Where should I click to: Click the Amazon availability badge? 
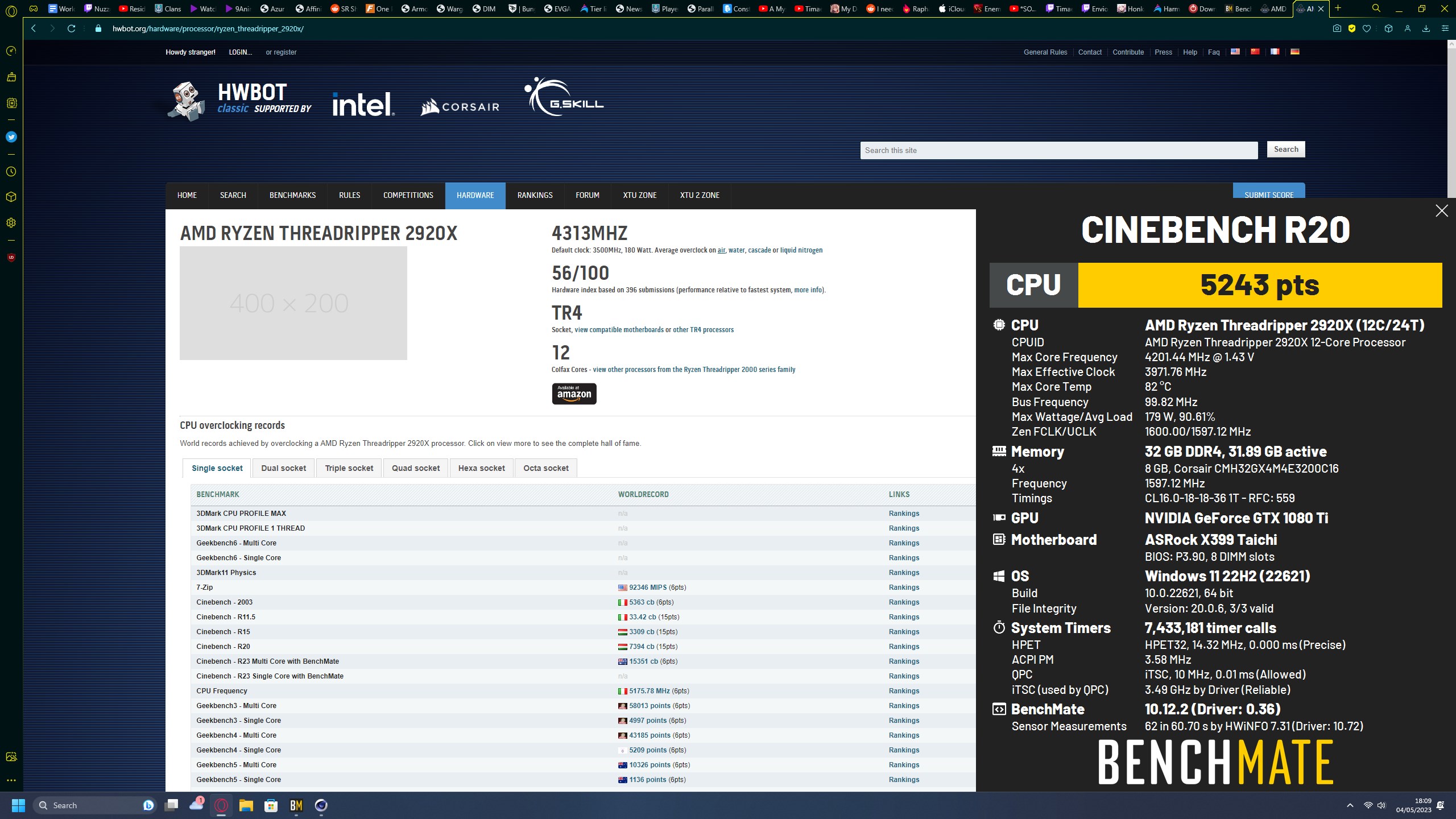pos(574,394)
